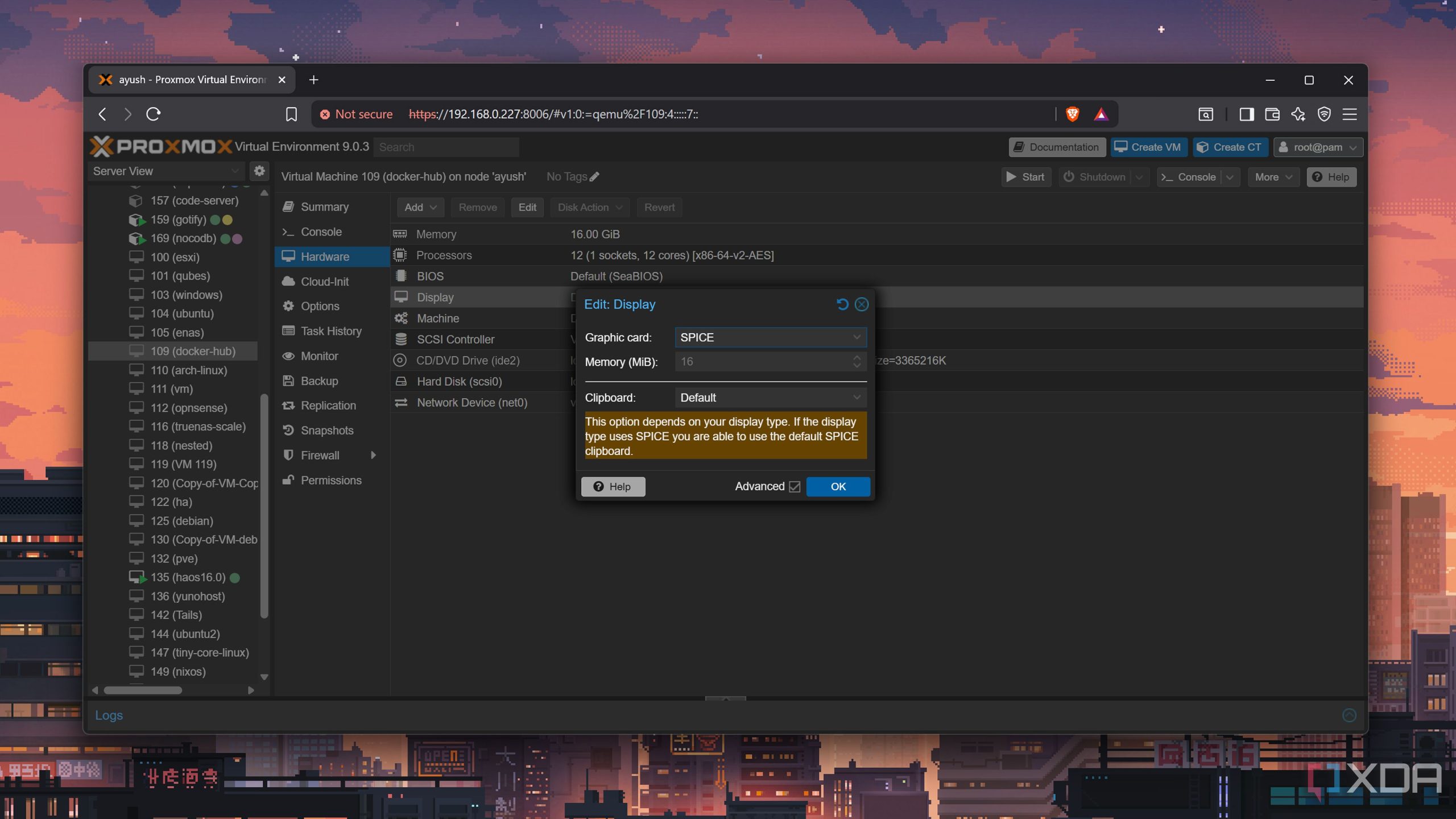Viewport: 1456px width, 819px height.
Task: Select the Network Device (net0) row
Action: click(x=876, y=402)
